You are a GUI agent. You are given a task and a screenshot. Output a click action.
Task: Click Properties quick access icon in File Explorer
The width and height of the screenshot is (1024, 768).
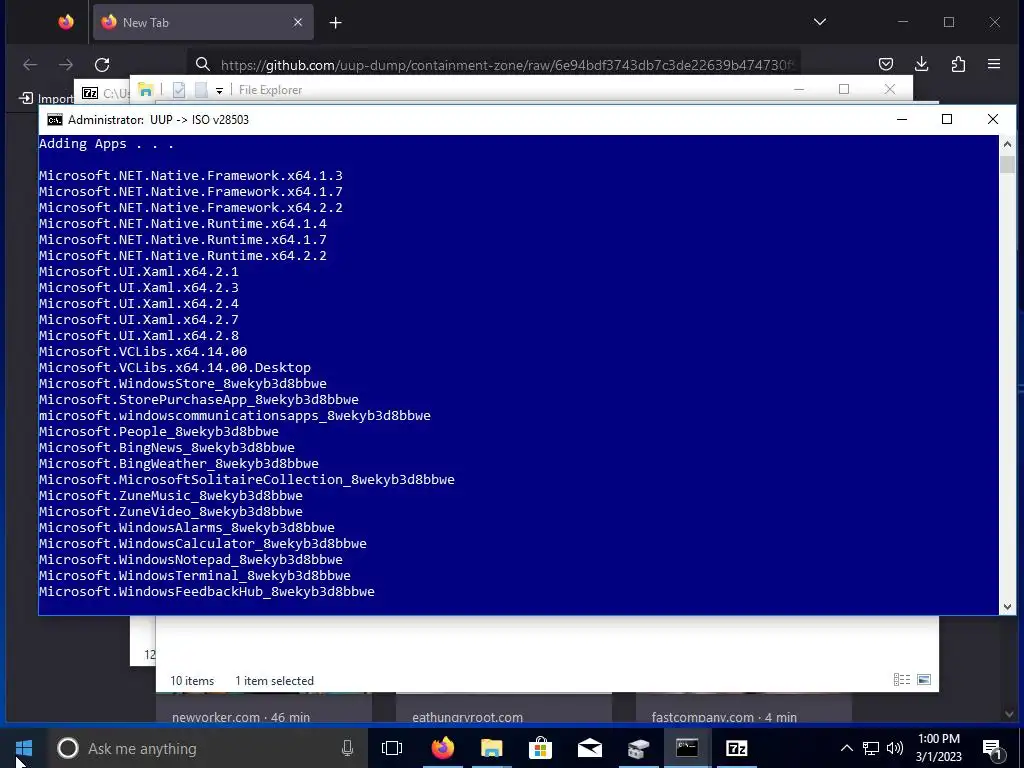179,90
